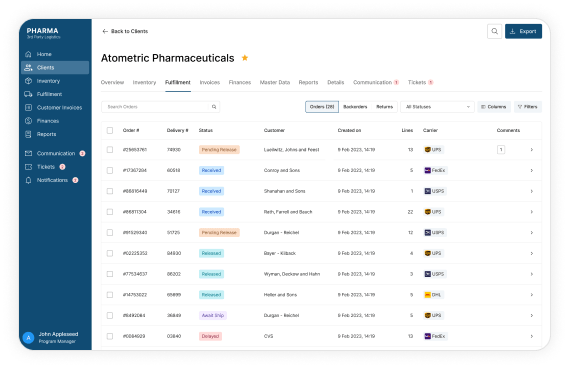Expand the Bayer - Kilback row chevron
The height and width of the screenshot is (369, 569).
click(x=532, y=253)
